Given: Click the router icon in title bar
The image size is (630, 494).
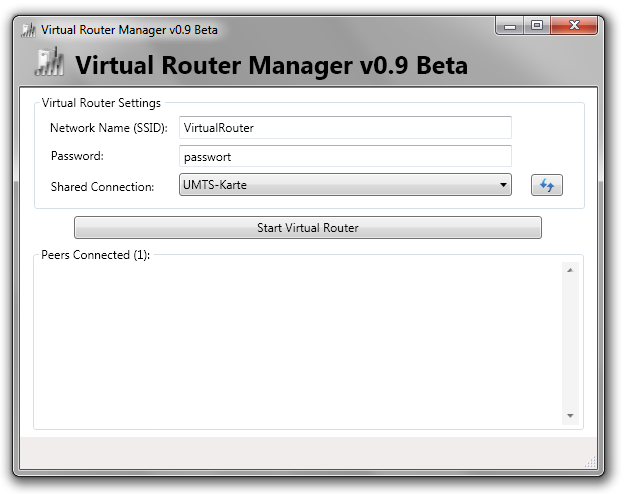Looking at the screenshot, I should (x=28, y=30).
